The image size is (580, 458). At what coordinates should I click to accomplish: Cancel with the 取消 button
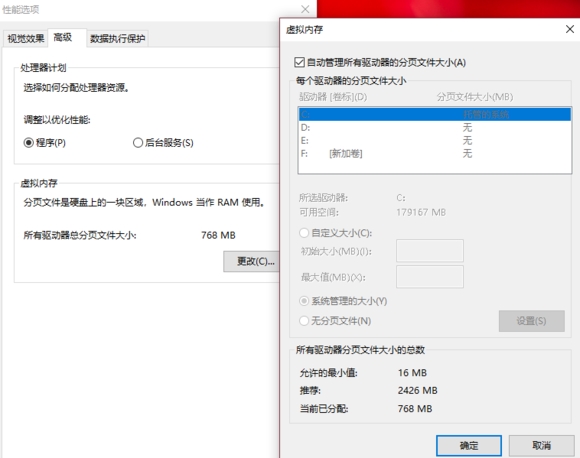point(541,445)
